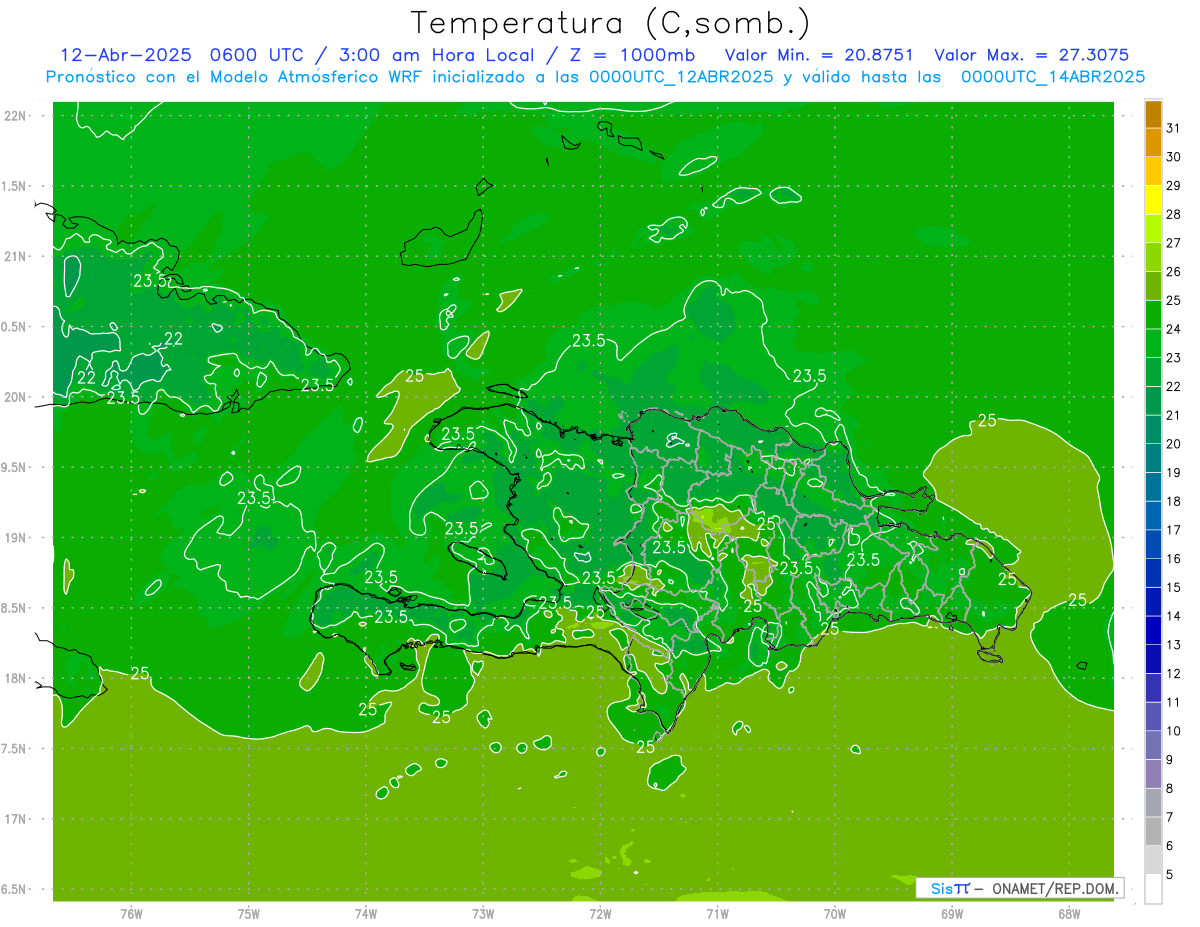Click legend value 31
This screenshot has width=1200, height=927.
click(x=1174, y=129)
